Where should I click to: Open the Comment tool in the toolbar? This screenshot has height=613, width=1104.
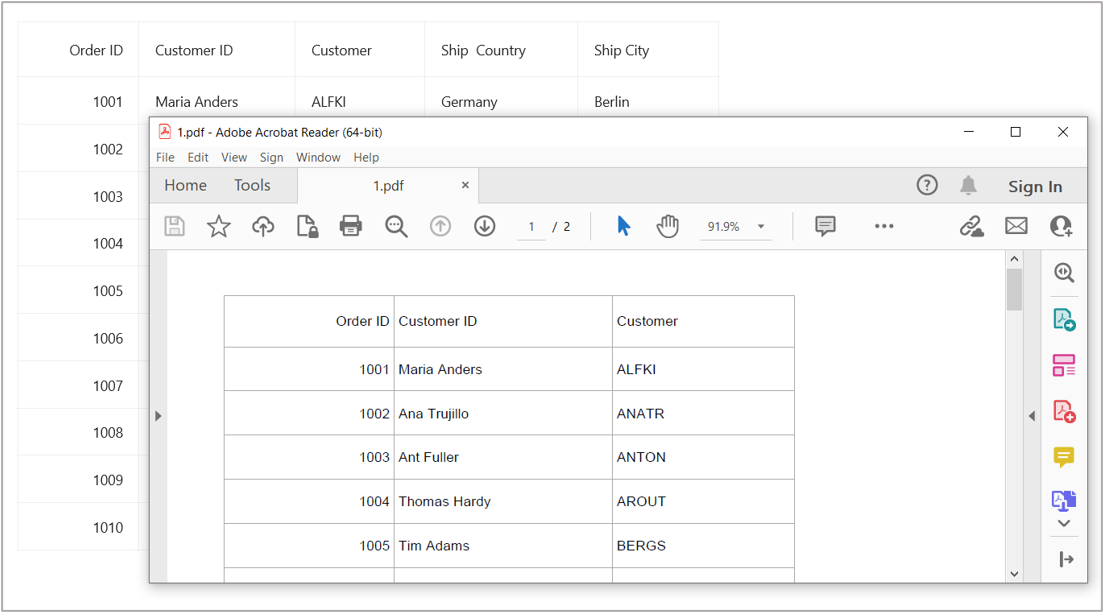click(x=824, y=226)
